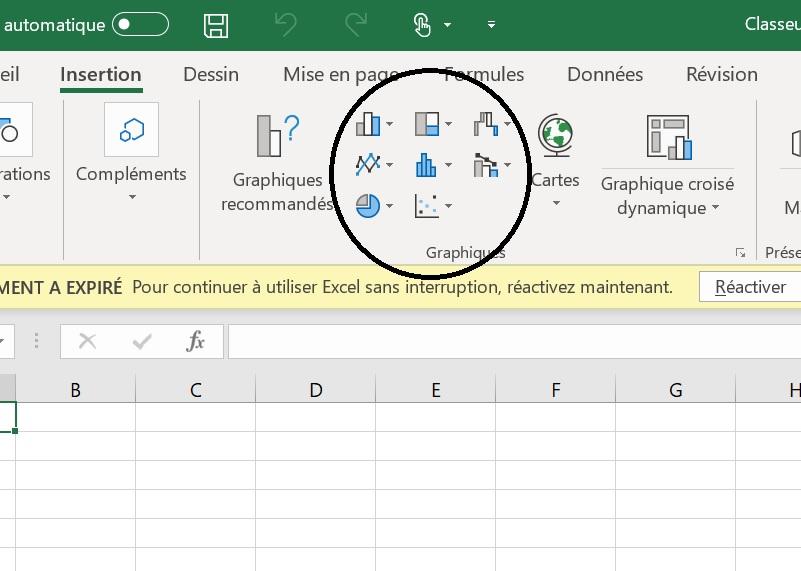
Task: Insert a scatter plot chart
Action: click(x=427, y=206)
